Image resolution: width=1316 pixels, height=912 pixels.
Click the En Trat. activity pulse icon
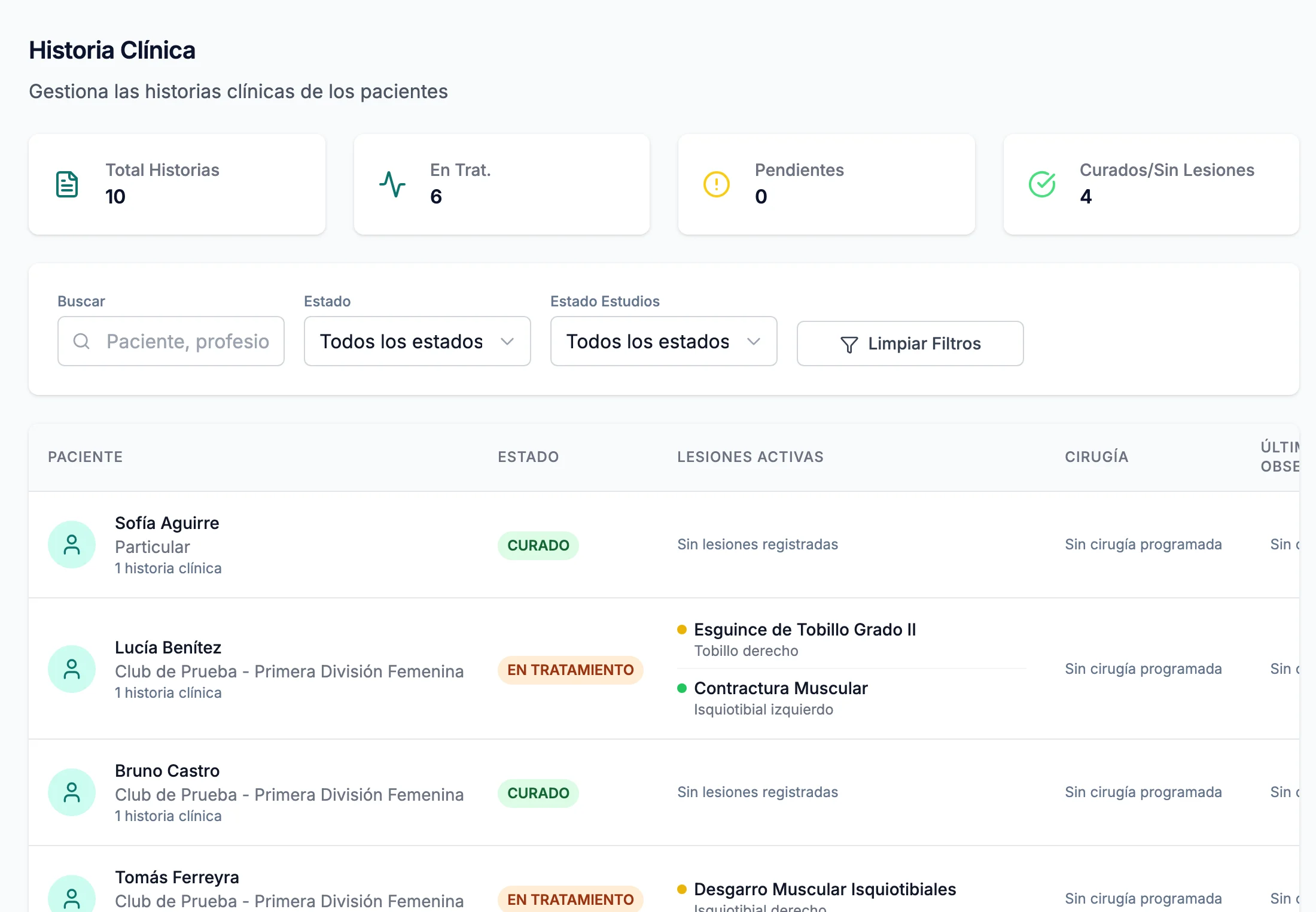(392, 184)
